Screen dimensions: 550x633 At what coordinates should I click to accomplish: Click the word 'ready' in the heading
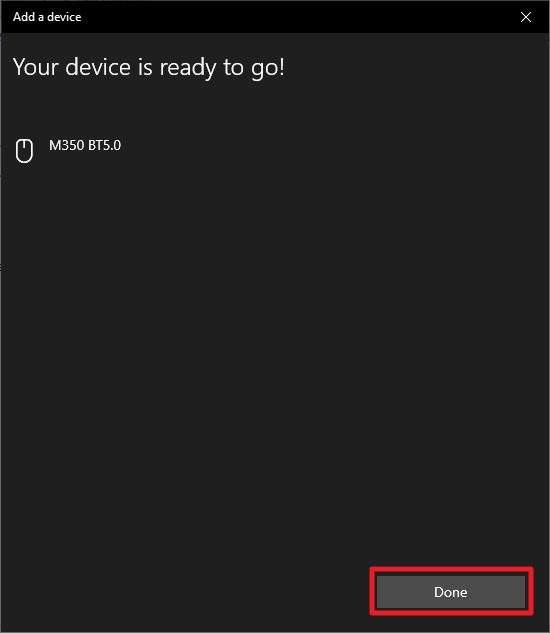coord(188,68)
